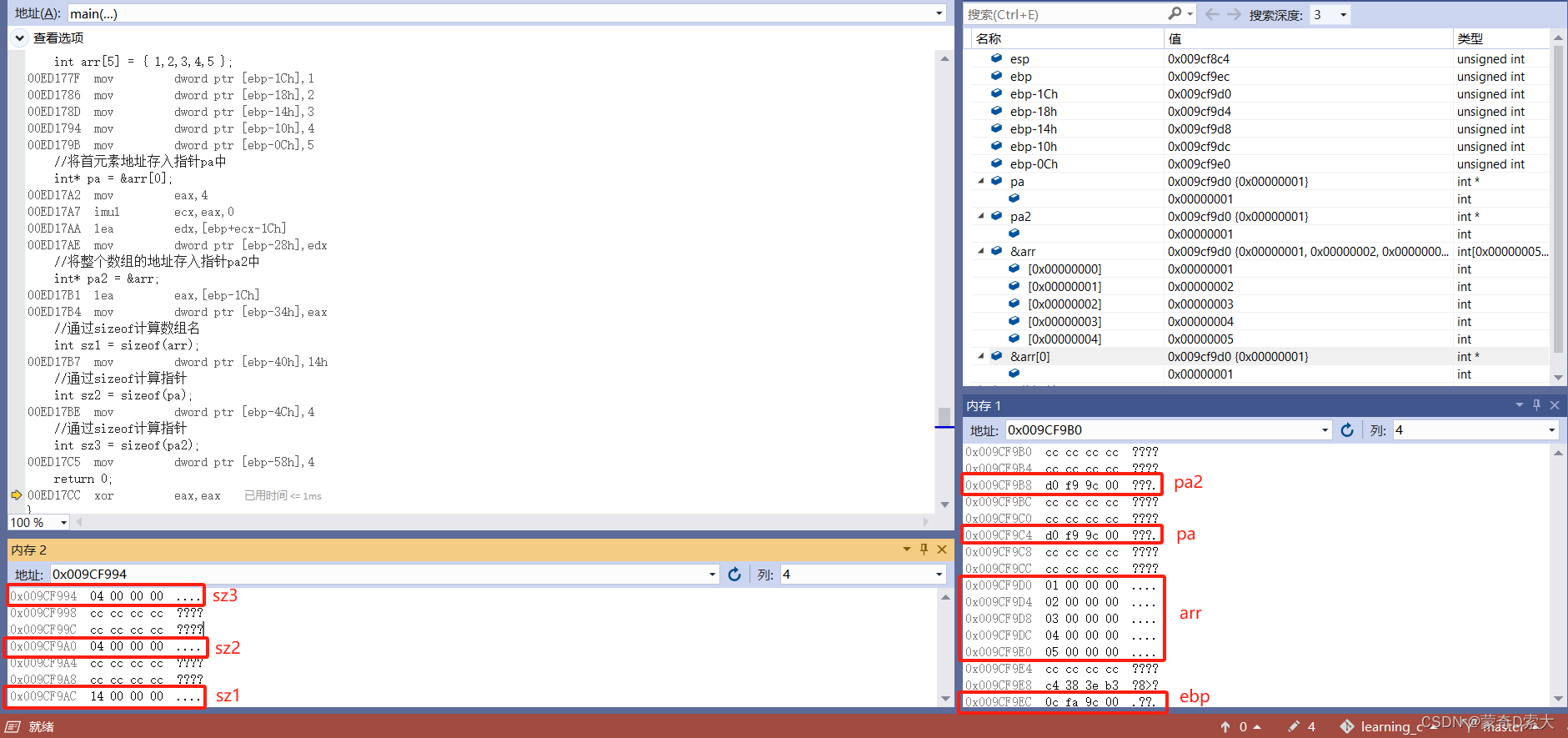Collapse the 查看选项 viewing options section
This screenshot has width=1568, height=738.
click(19, 38)
